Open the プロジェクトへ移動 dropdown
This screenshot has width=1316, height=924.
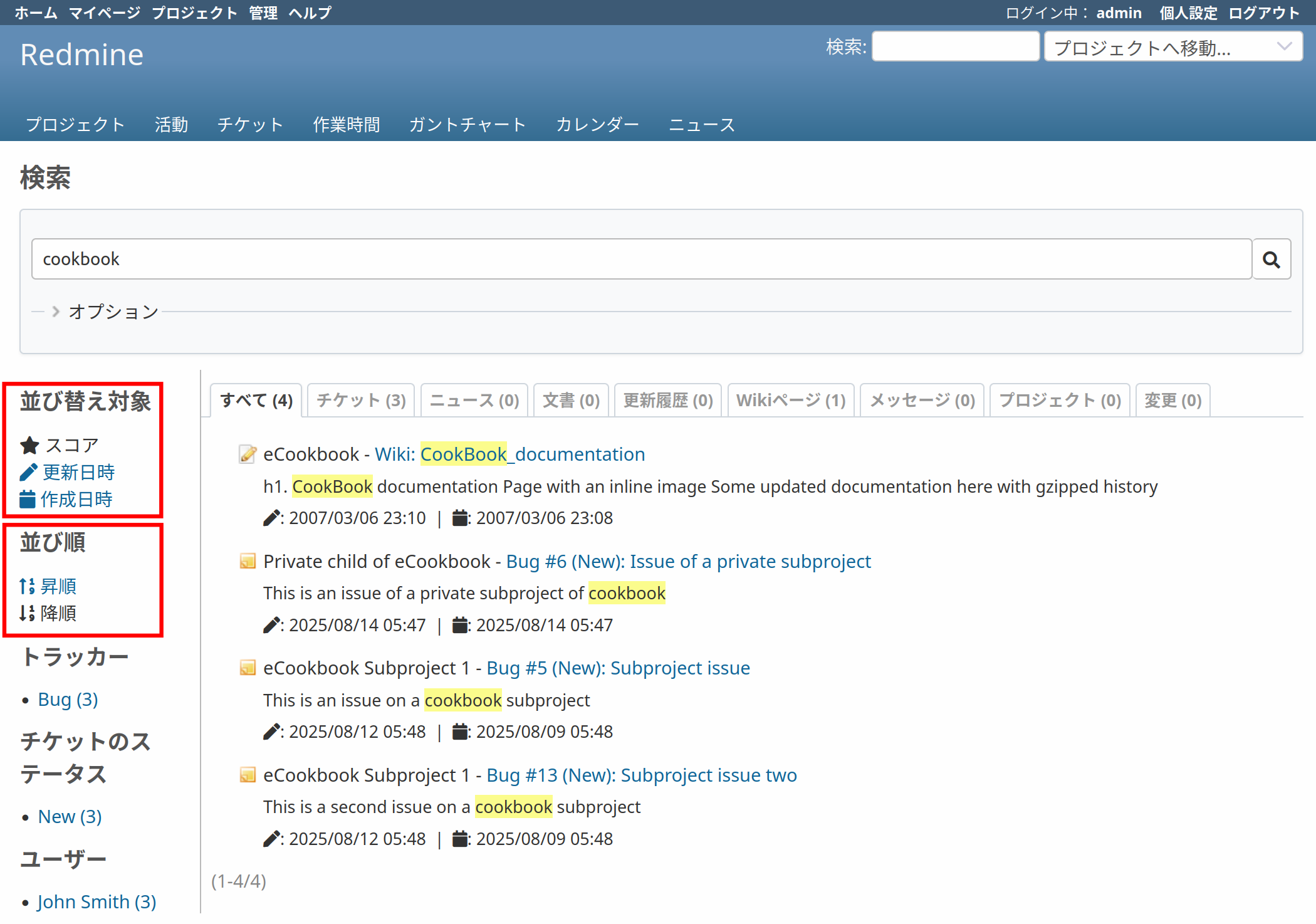pyautogui.click(x=1172, y=47)
